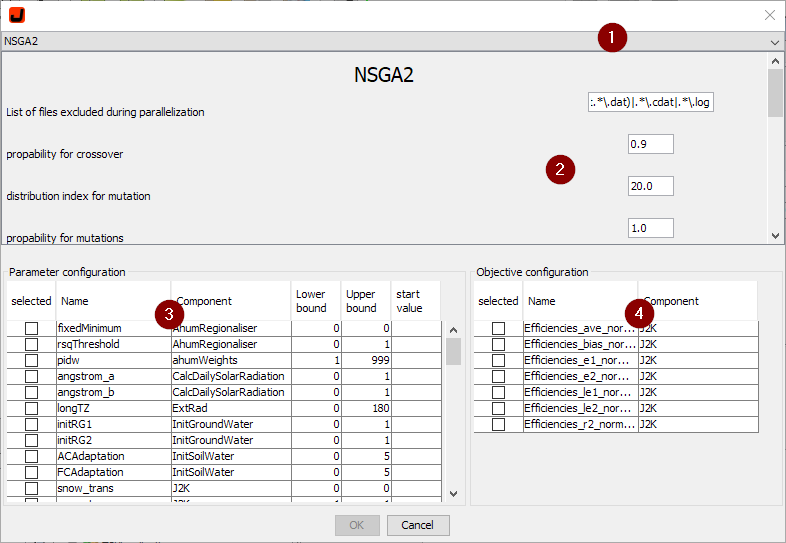786x543 pixels.
Task: Click parameter list scroll up arrow
Action: pyautogui.click(x=454, y=330)
